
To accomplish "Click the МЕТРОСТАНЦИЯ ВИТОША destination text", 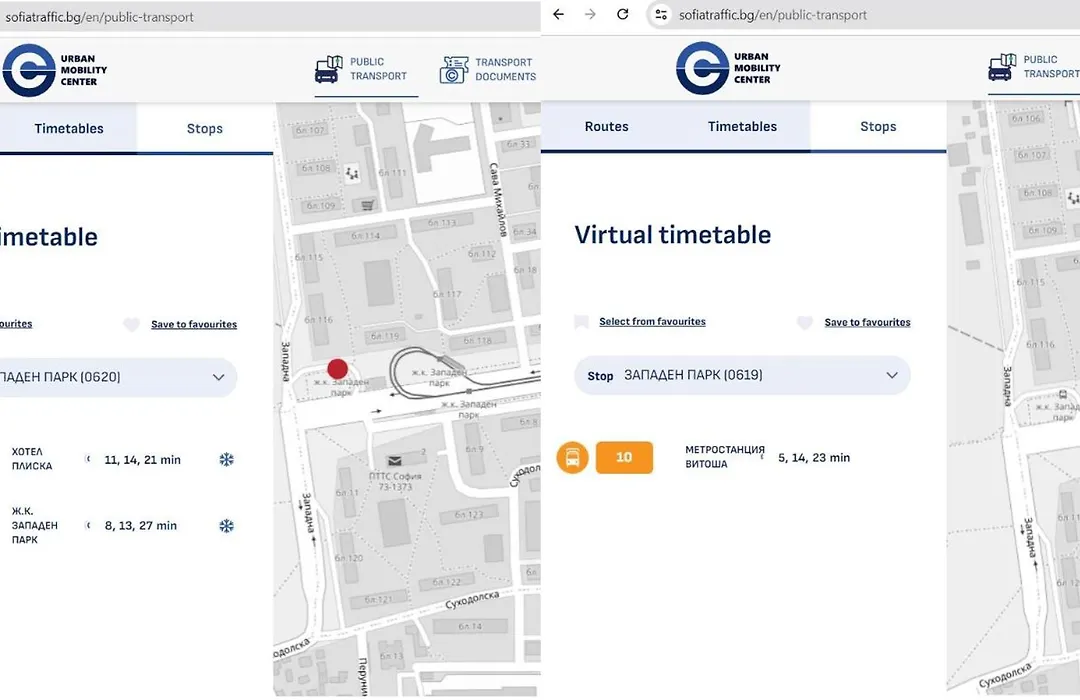I will tap(725, 457).
